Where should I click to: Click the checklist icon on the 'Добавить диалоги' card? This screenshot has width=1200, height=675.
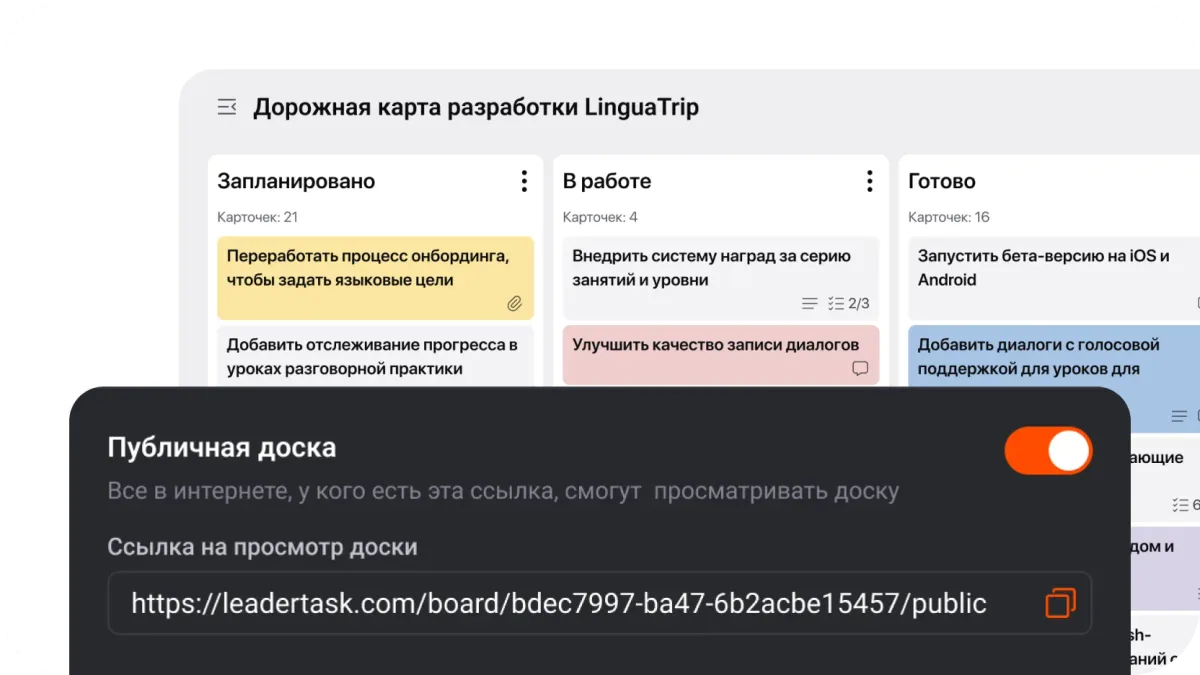[x=1182, y=414]
